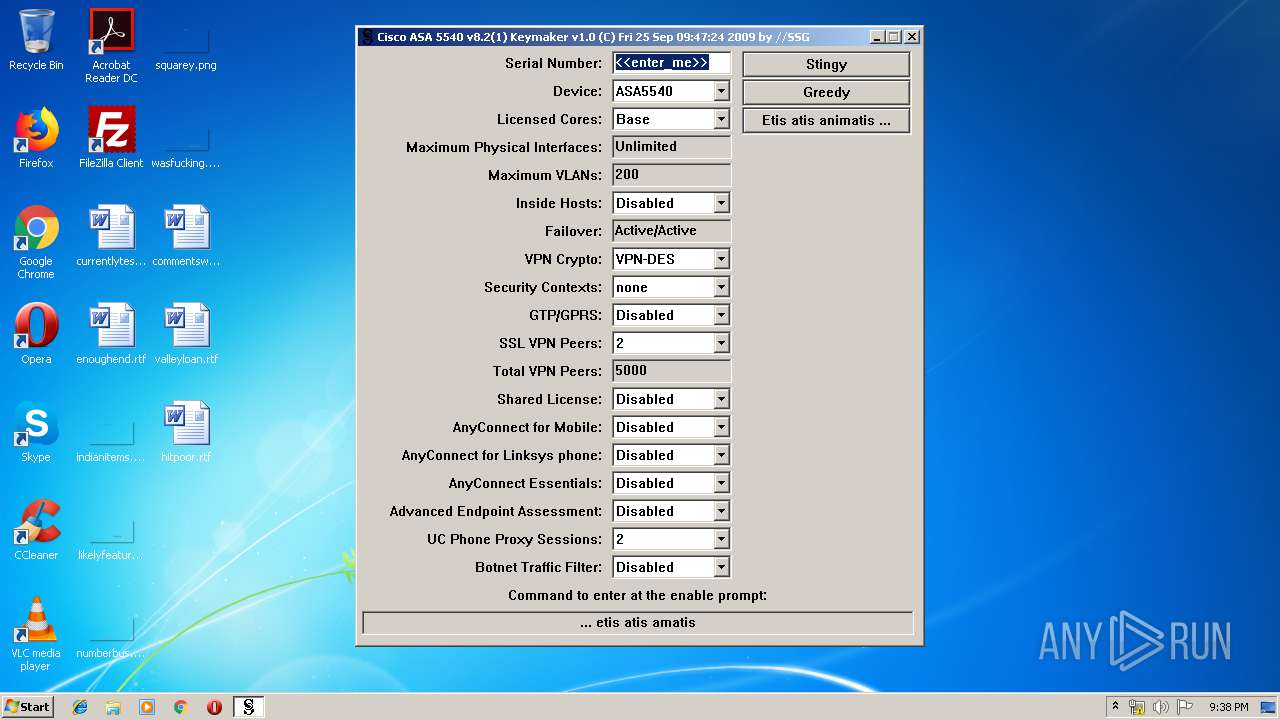Click the Serial Number input field

point(671,63)
